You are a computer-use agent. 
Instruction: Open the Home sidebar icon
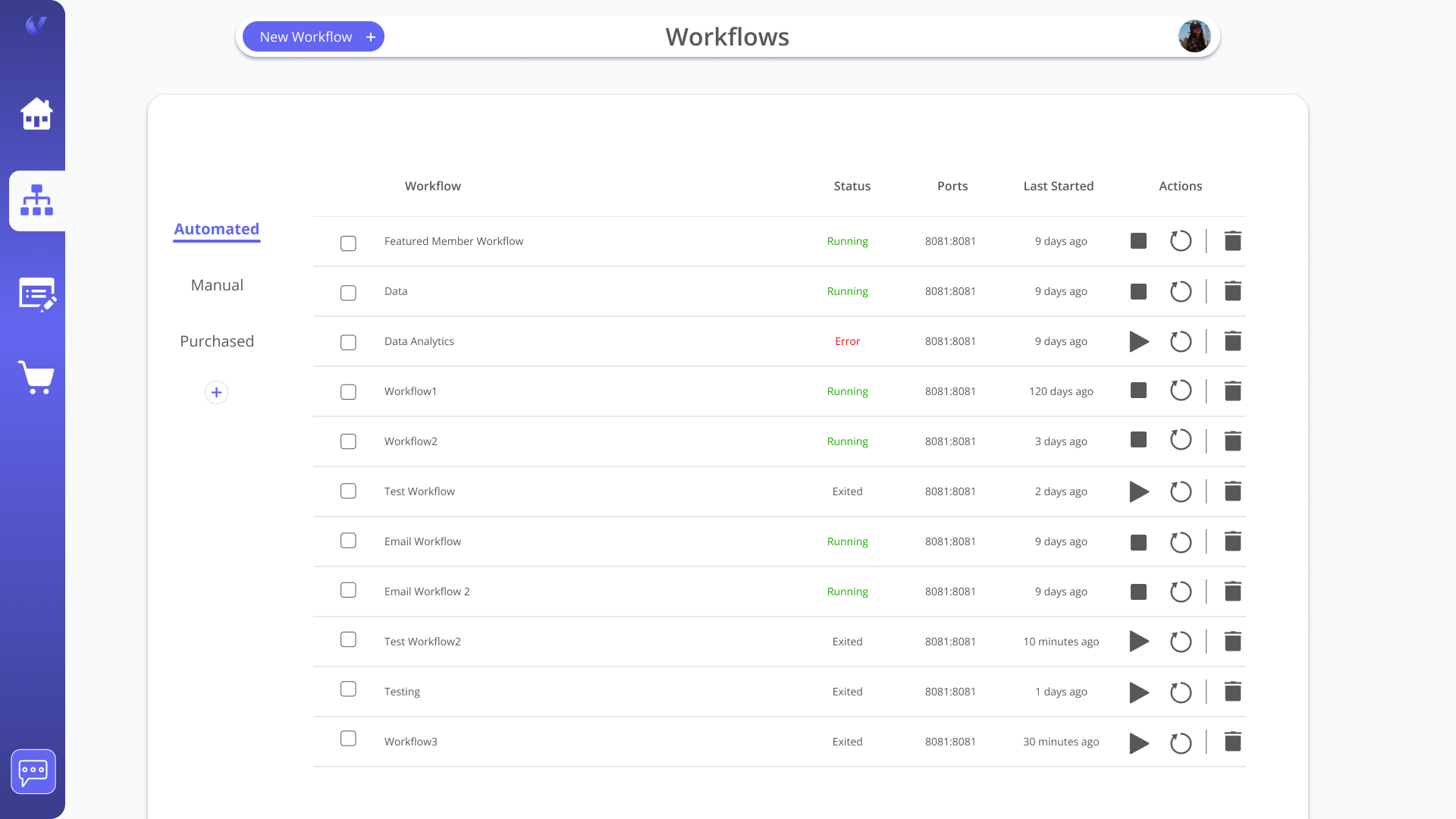pyautogui.click(x=36, y=114)
